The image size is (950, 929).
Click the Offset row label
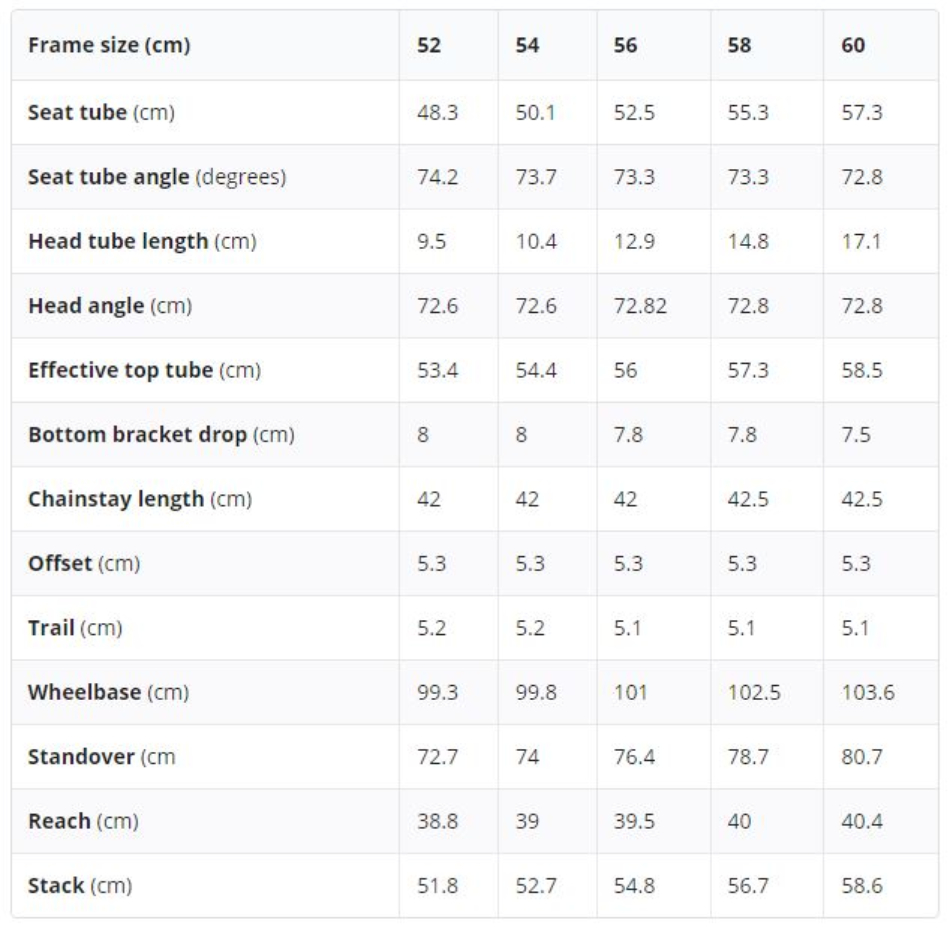pyautogui.click(x=84, y=564)
